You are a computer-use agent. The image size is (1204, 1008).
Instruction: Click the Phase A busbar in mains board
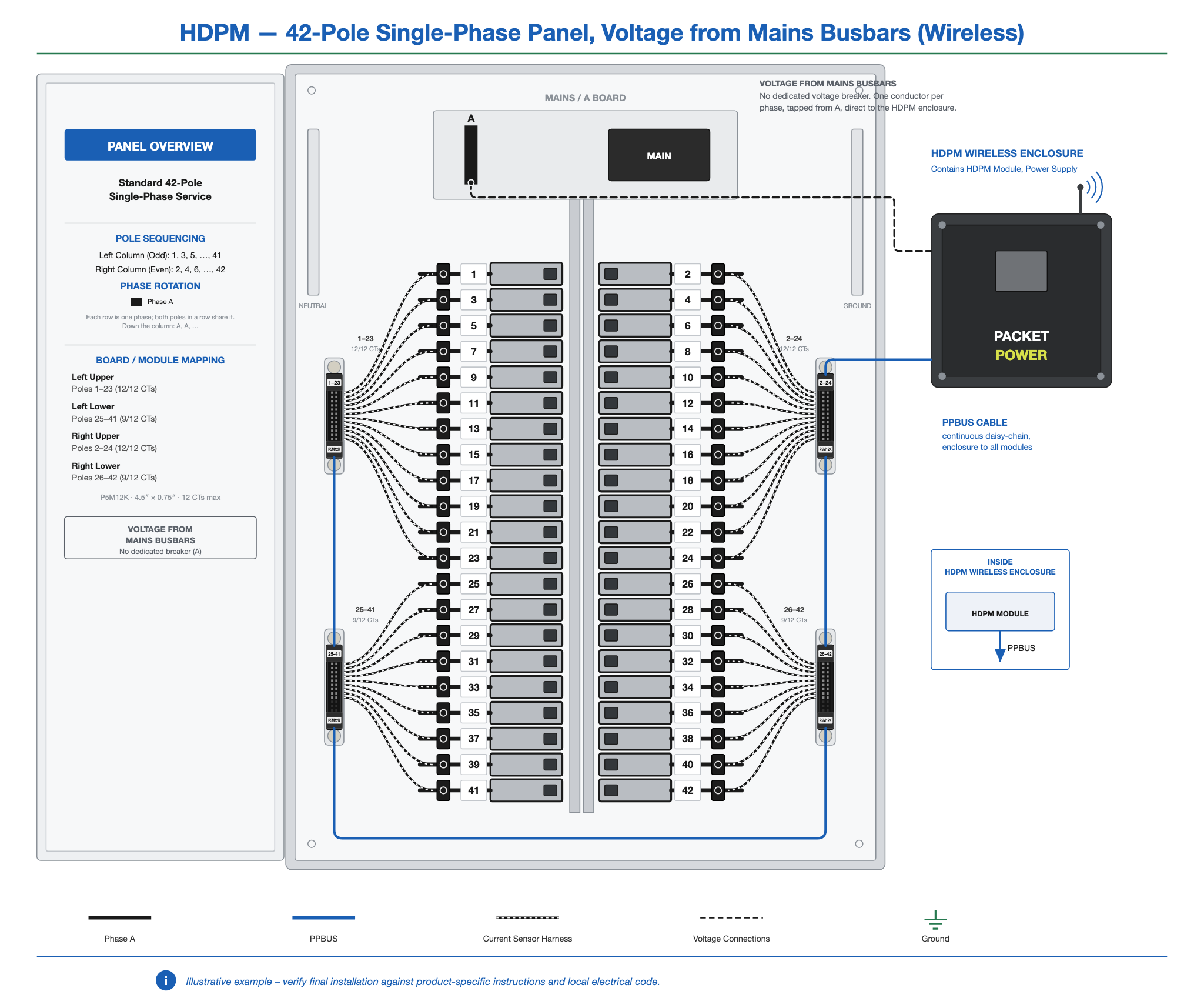pos(471,155)
